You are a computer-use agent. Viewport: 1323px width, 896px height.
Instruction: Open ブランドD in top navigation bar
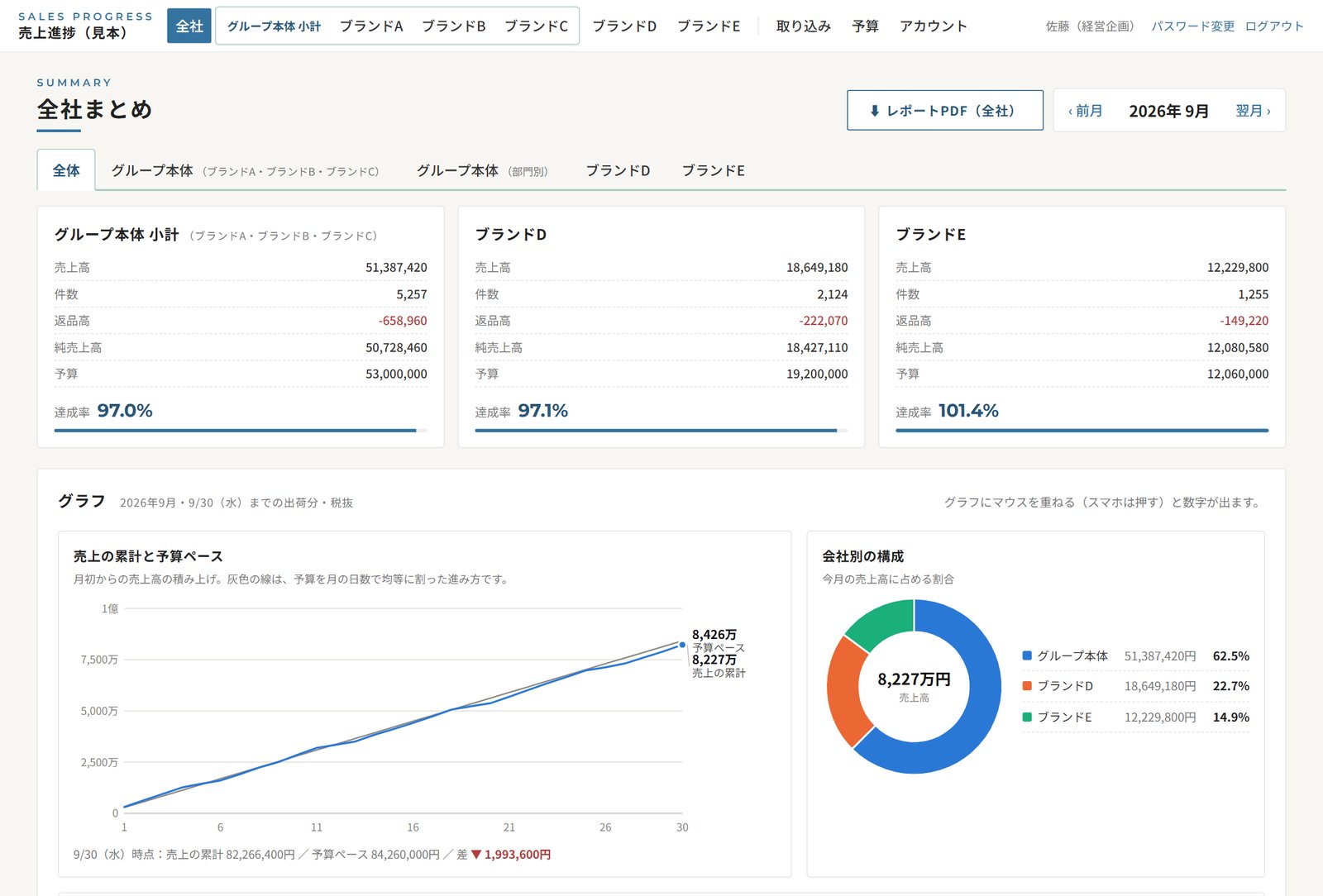pyautogui.click(x=624, y=26)
